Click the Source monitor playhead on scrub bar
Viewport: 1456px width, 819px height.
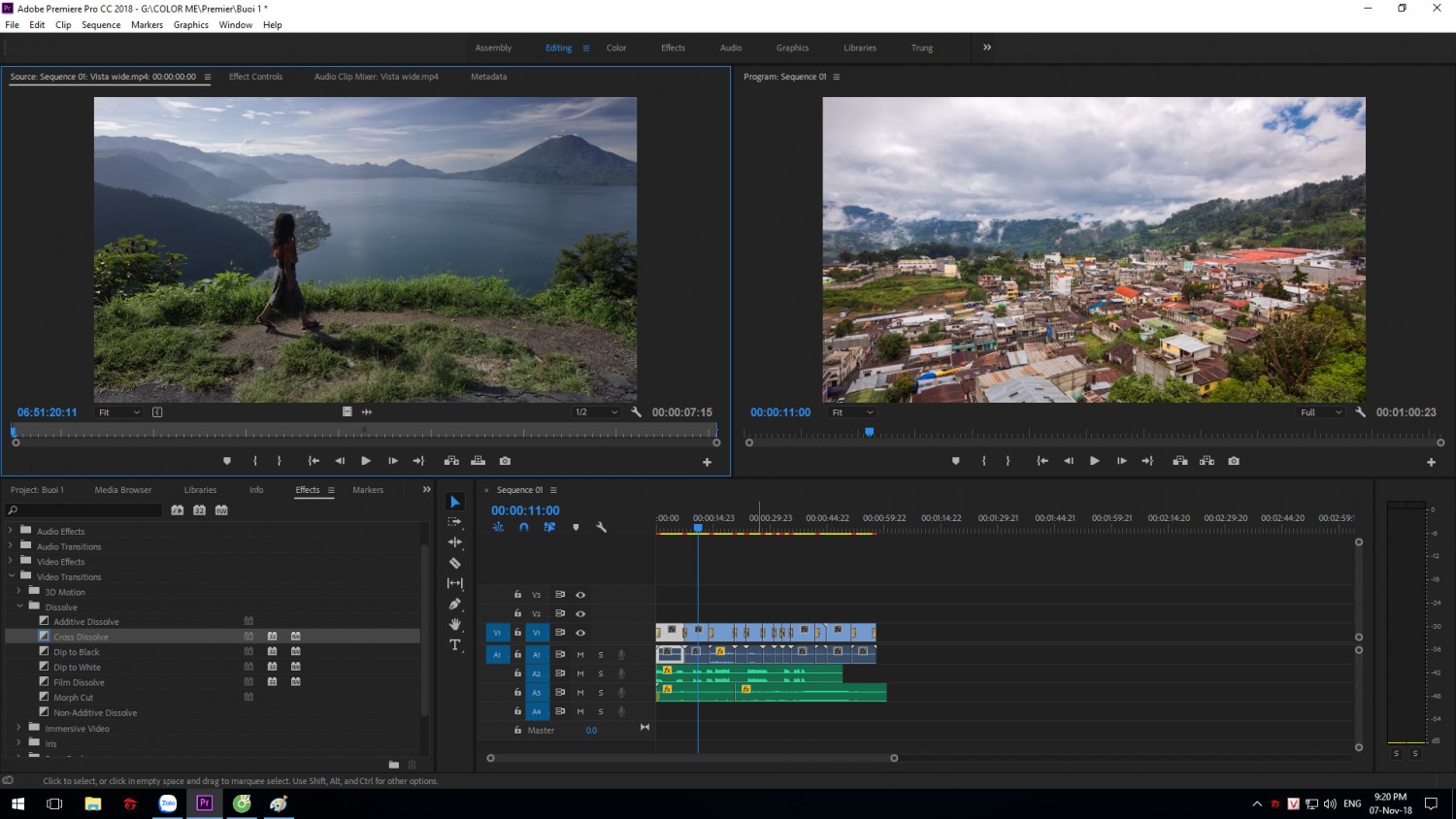(14, 432)
